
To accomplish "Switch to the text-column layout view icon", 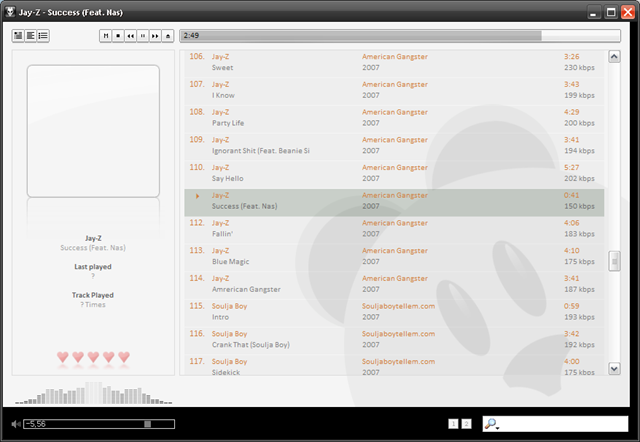I will click(31, 36).
